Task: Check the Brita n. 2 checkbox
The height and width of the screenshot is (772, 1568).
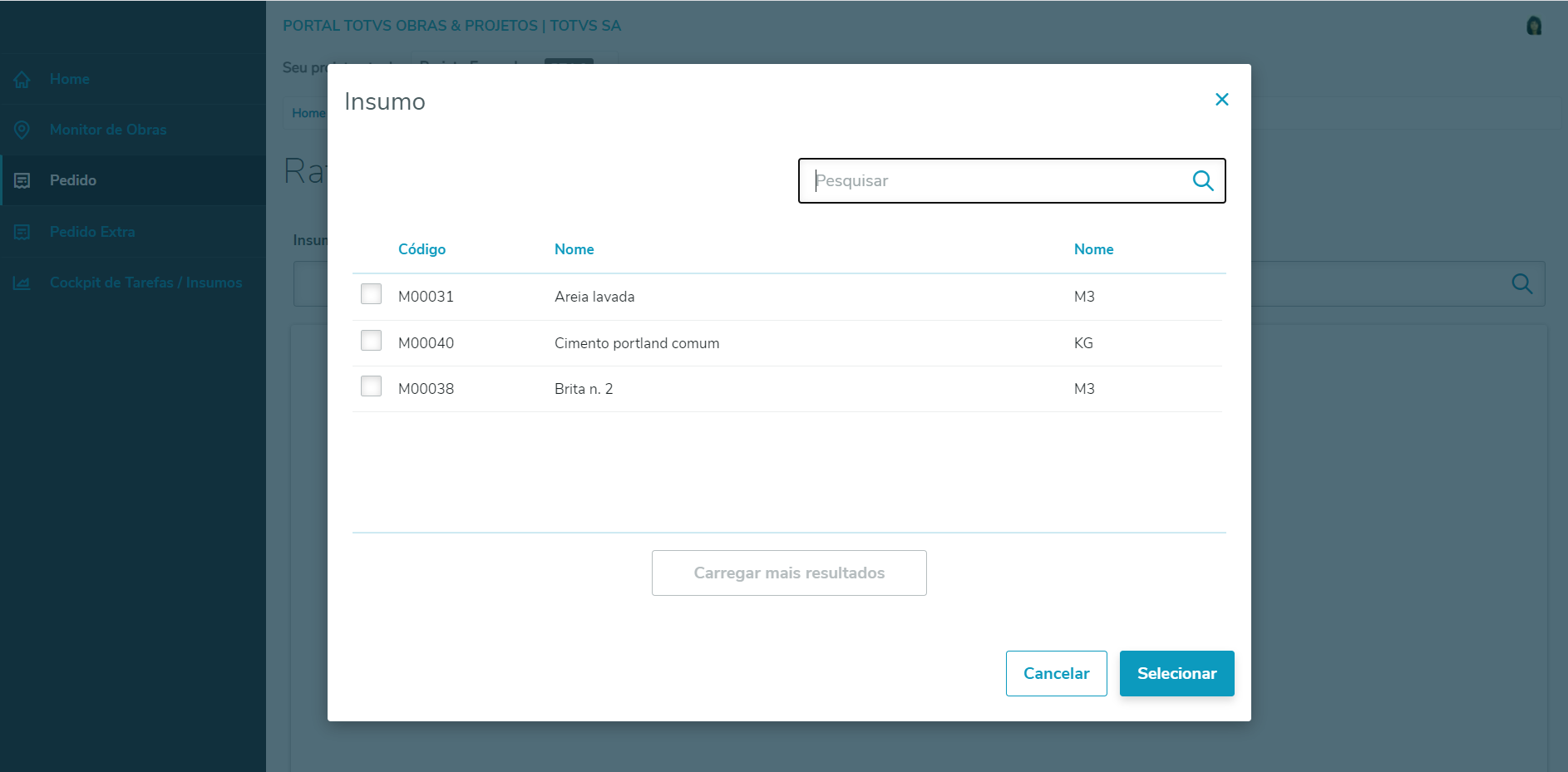Action: [x=371, y=386]
